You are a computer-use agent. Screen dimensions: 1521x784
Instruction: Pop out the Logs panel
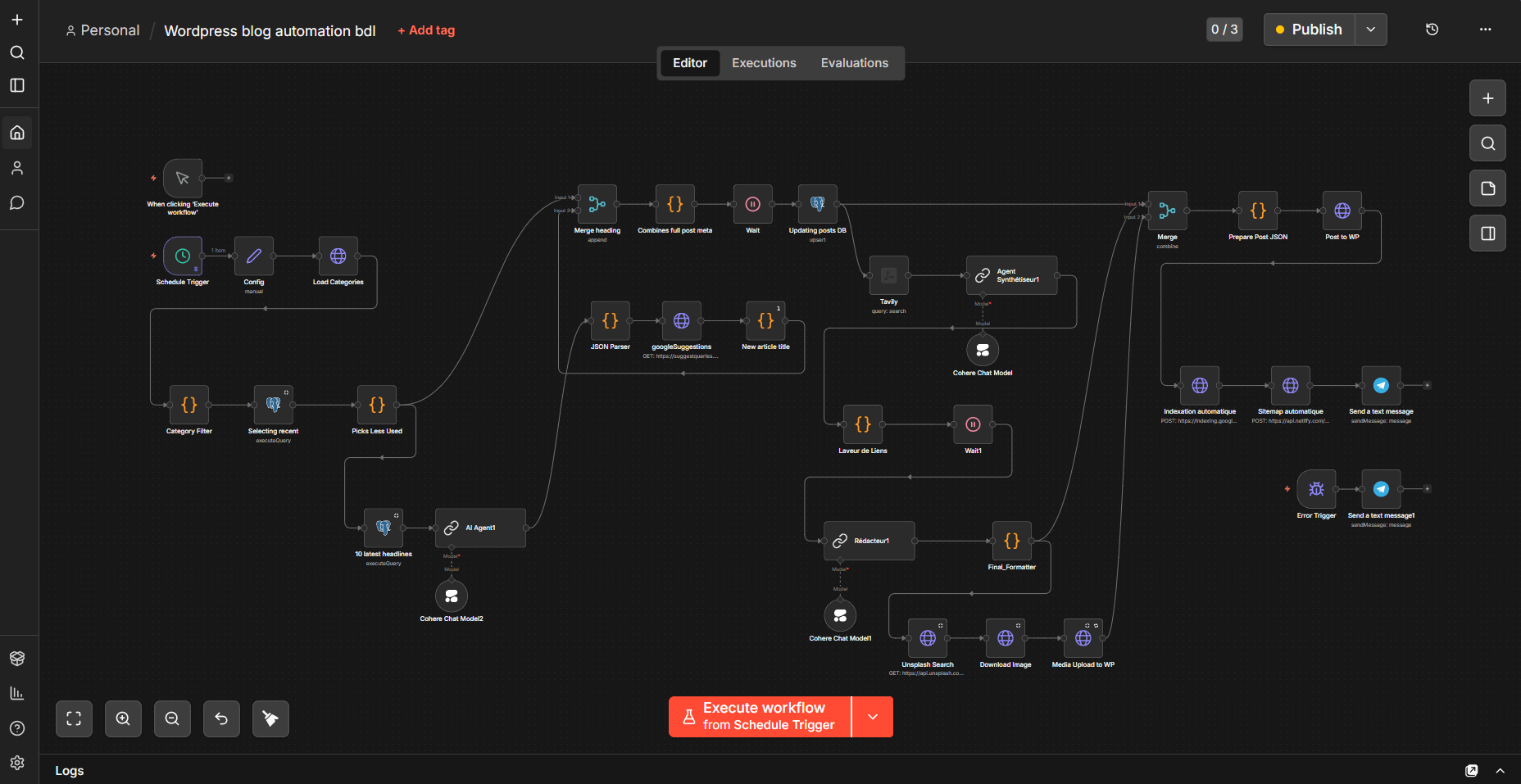[1472, 771]
